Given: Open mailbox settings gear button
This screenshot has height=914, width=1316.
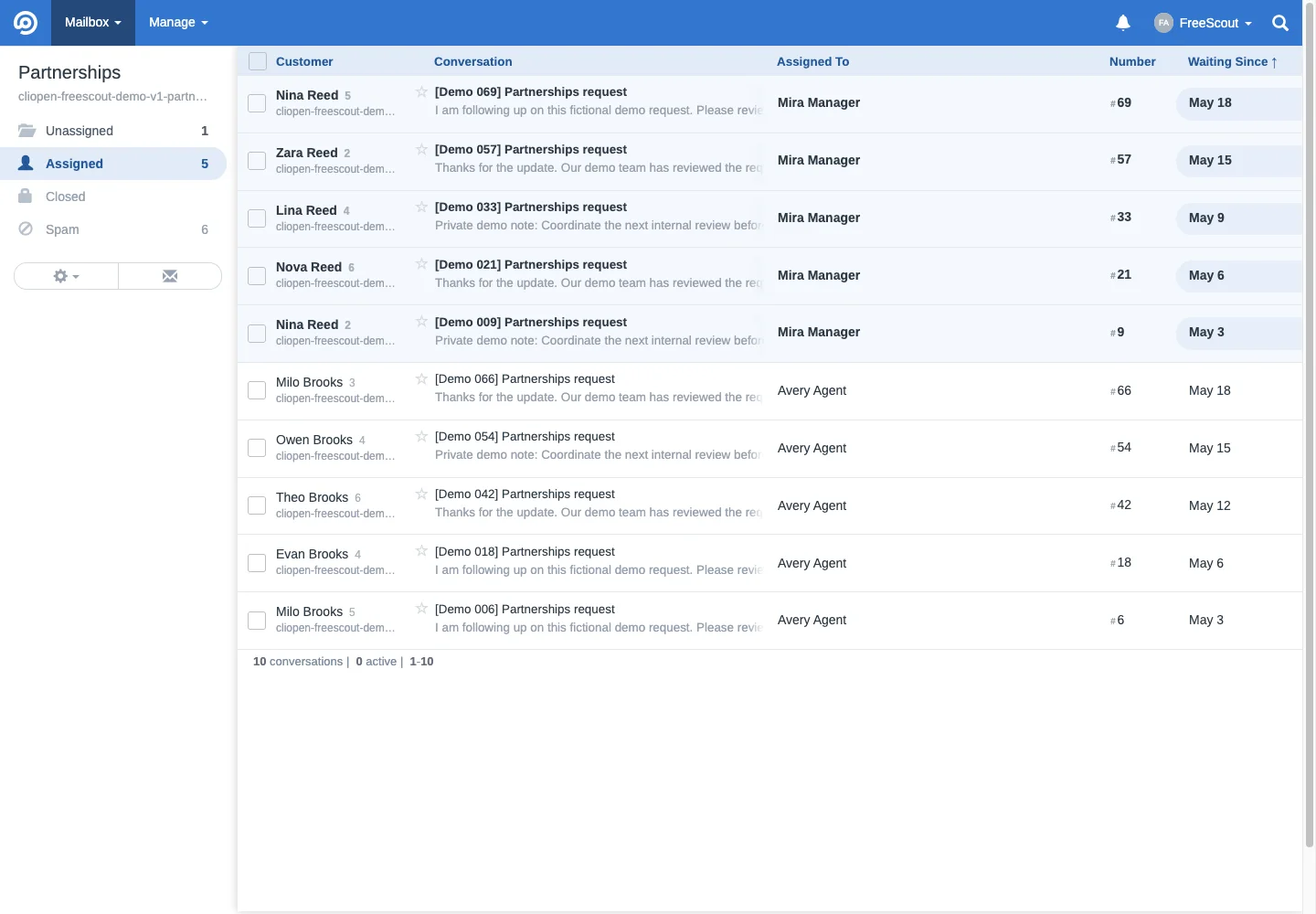Looking at the screenshot, I should point(66,276).
